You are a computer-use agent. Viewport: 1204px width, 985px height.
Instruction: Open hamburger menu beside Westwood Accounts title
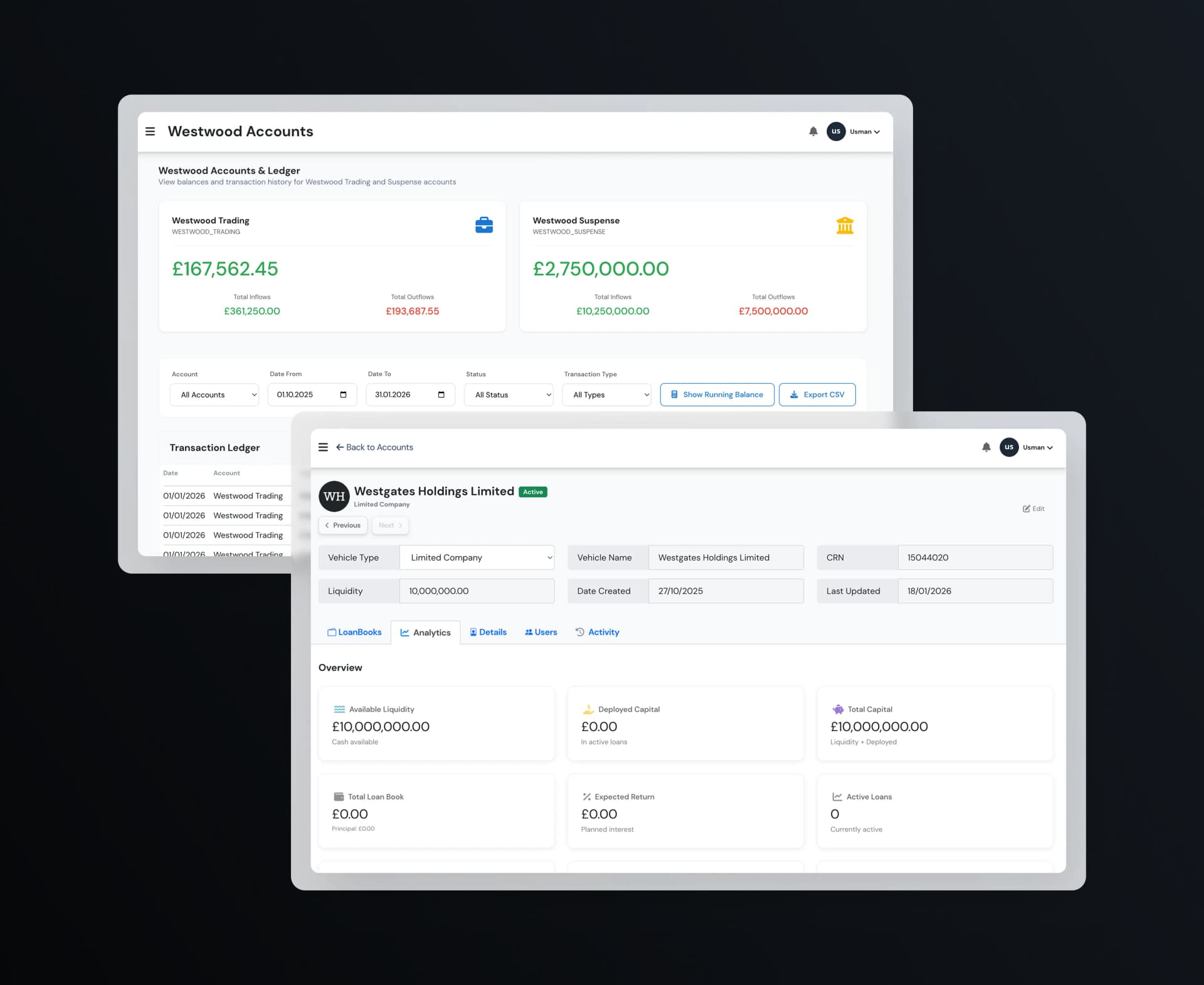[150, 132]
